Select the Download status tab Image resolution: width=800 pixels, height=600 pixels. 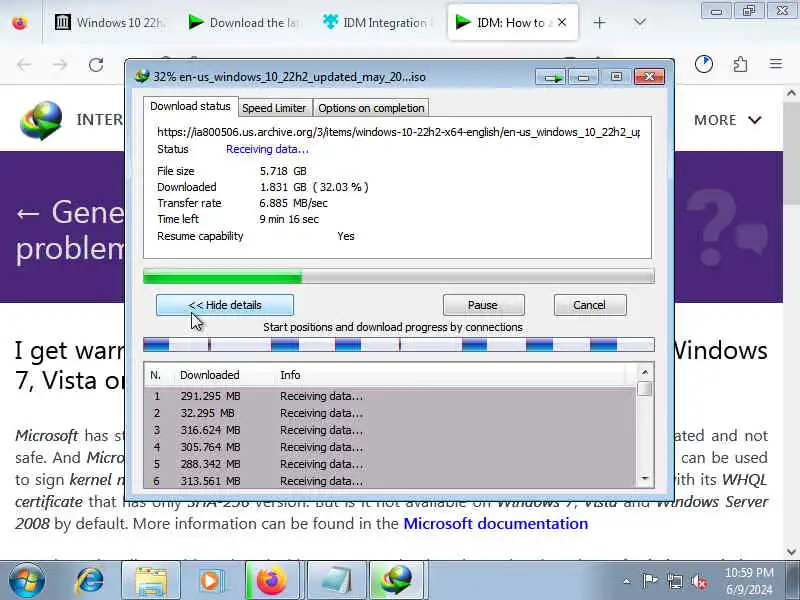pos(190,106)
